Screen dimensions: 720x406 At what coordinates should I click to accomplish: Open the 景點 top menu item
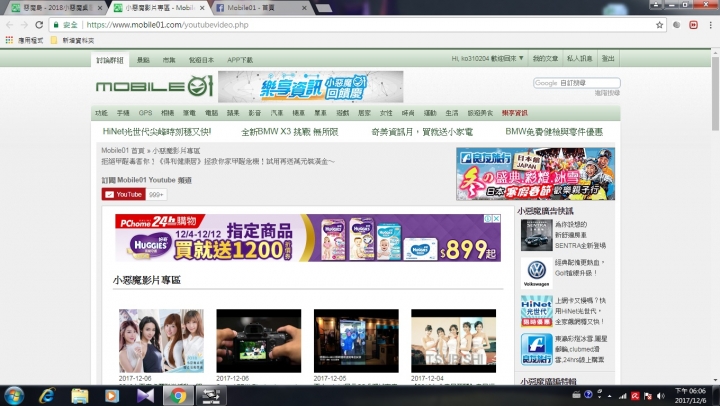tap(143, 60)
